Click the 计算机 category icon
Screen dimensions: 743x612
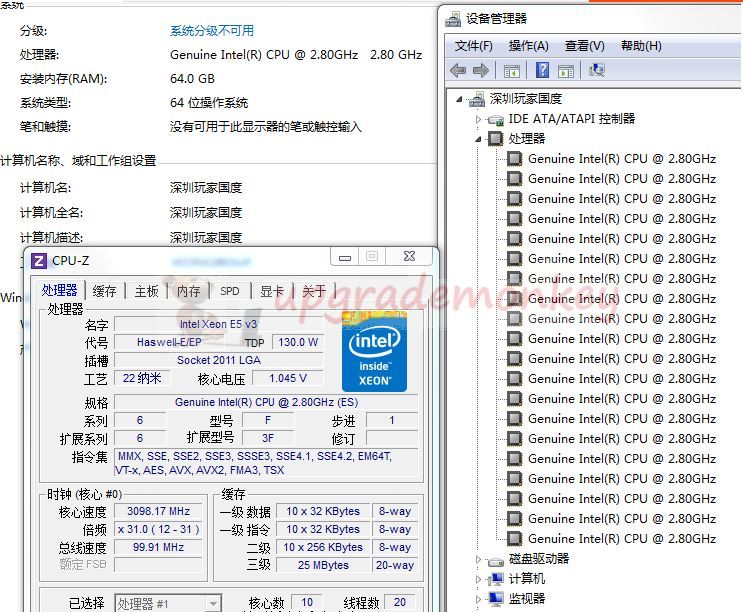(x=496, y=579)
